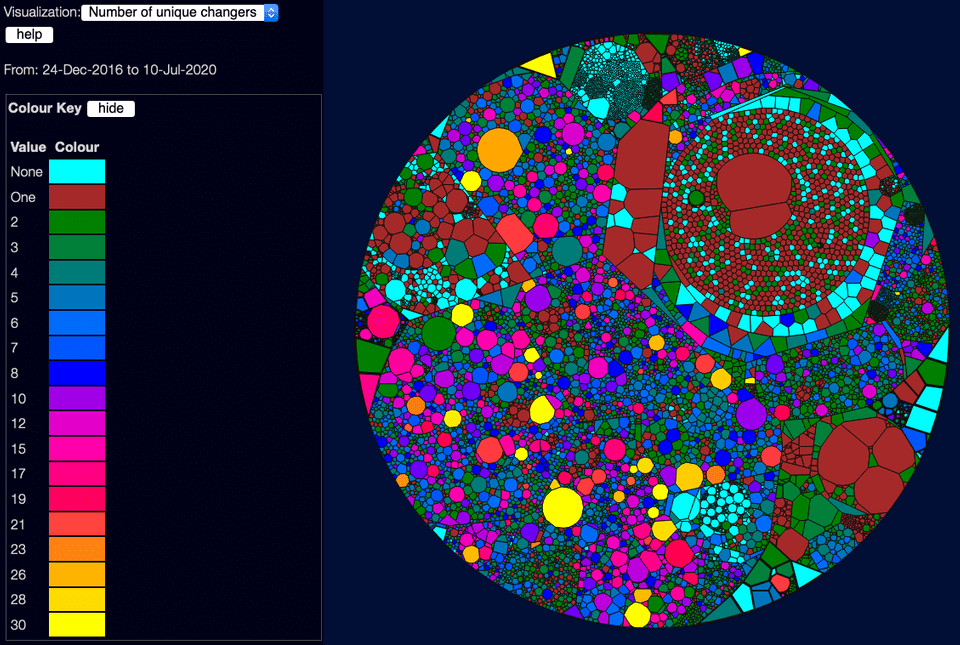
Task: Select the cyan 'None' colour swatch
Action: pyautogui.click(x=77, y=171)
